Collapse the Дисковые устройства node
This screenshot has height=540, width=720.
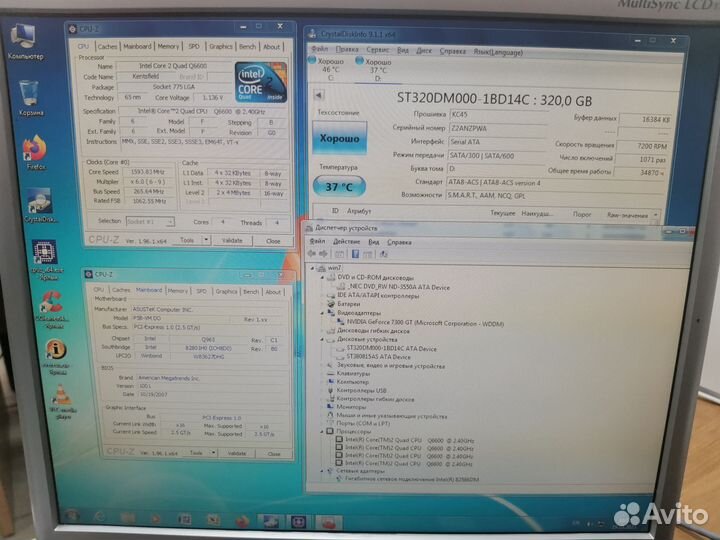click(322, 339)
